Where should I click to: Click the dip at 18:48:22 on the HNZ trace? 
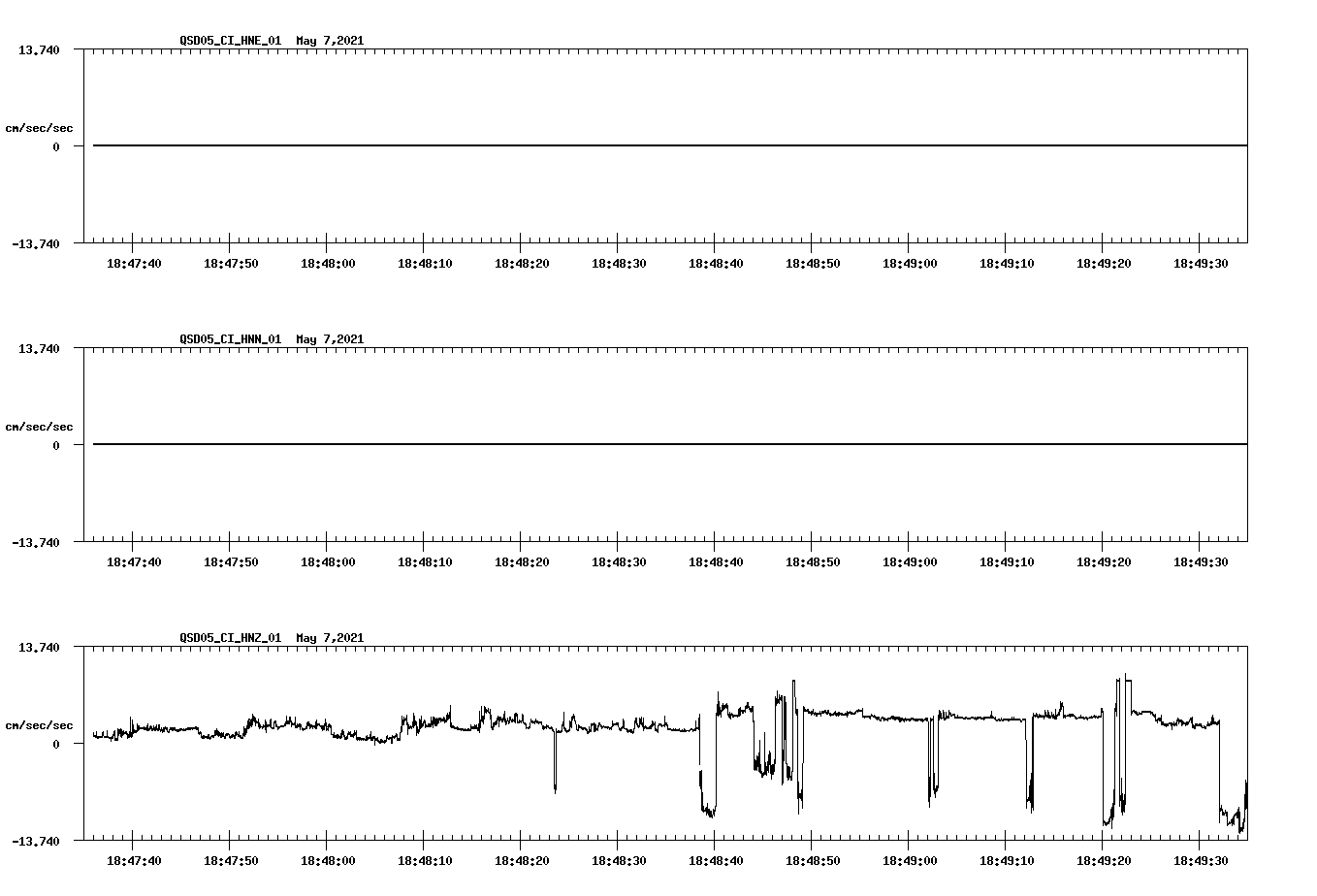tap(556, 766)
